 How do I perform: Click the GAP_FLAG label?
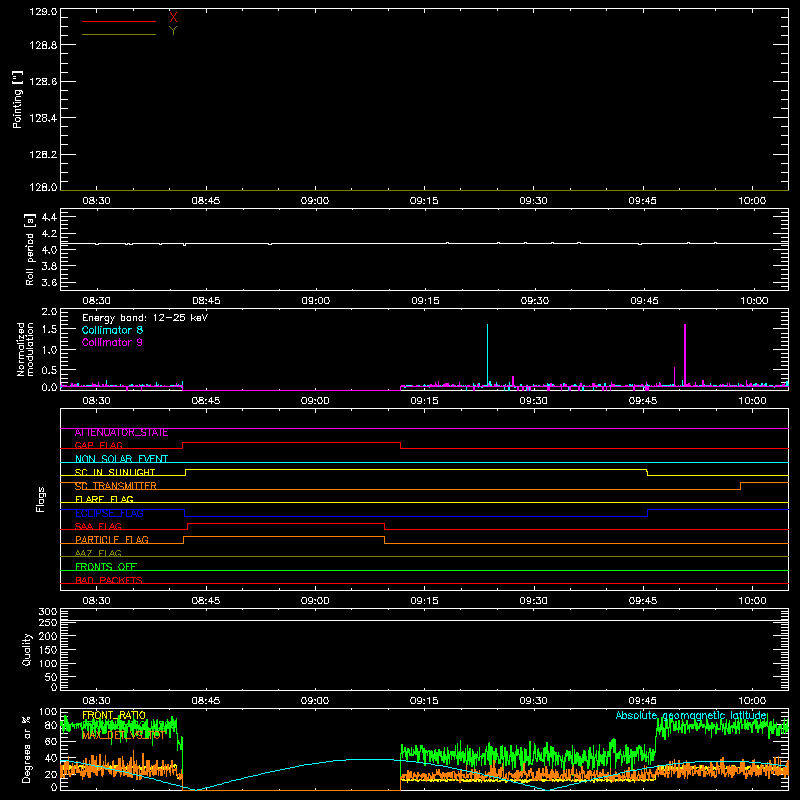[98, 446]
